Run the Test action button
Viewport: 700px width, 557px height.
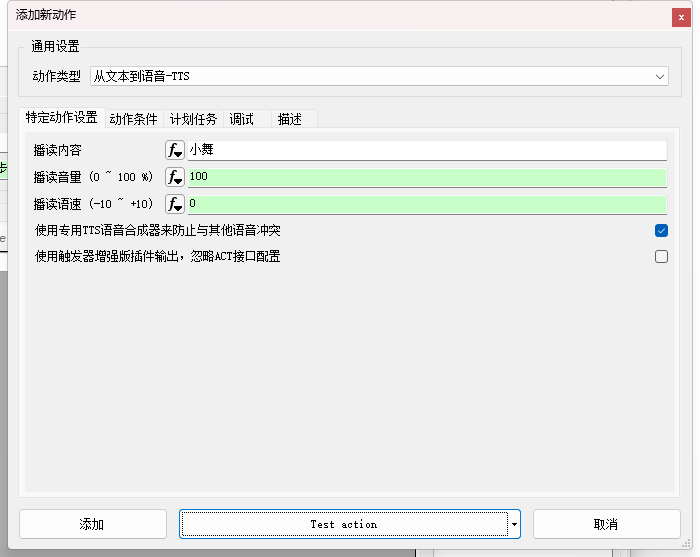tap(344, 524)
